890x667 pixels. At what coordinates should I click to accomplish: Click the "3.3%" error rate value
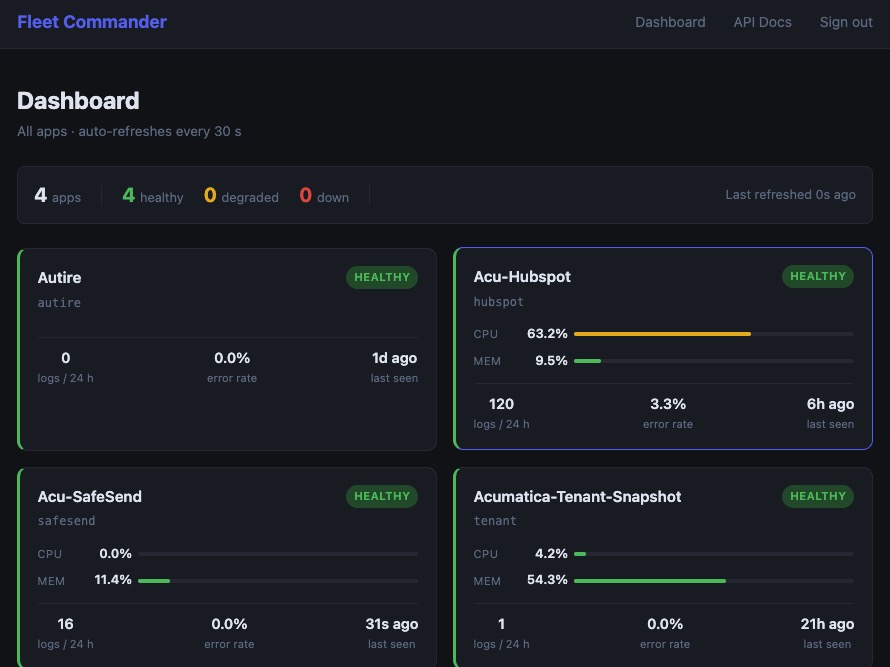click(x=668, y=404)
